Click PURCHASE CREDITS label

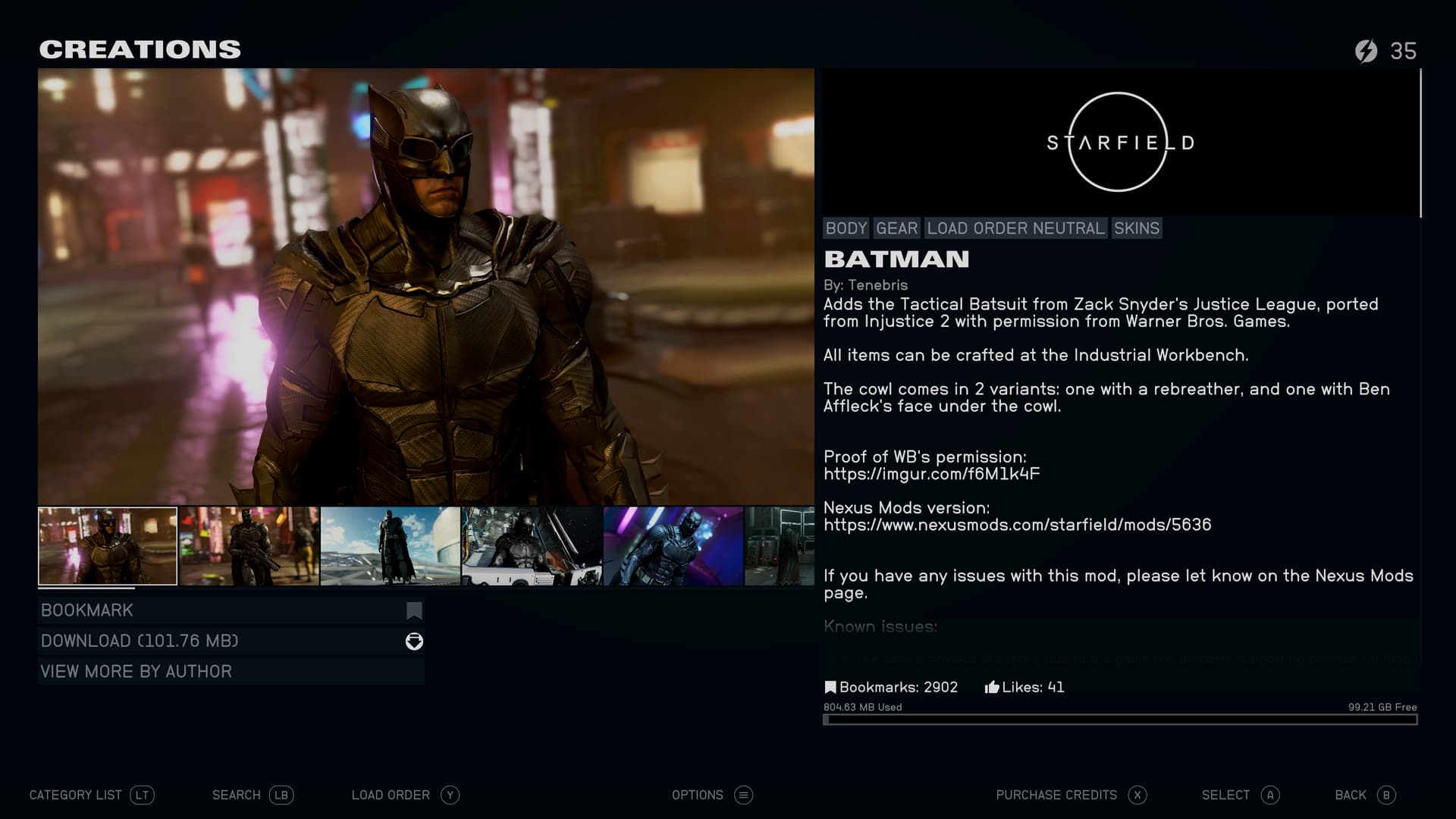coord(1056,795)
